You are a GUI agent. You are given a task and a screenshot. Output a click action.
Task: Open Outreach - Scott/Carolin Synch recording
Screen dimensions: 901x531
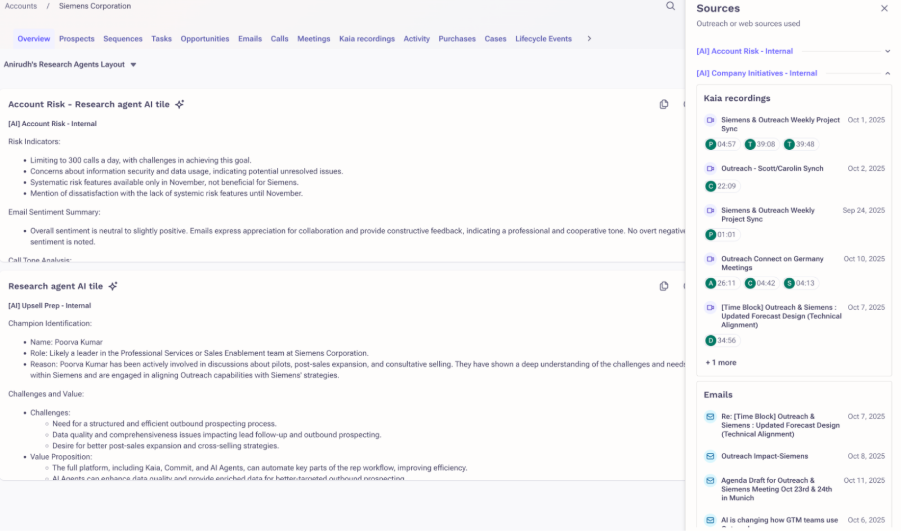tap(772, 168)
